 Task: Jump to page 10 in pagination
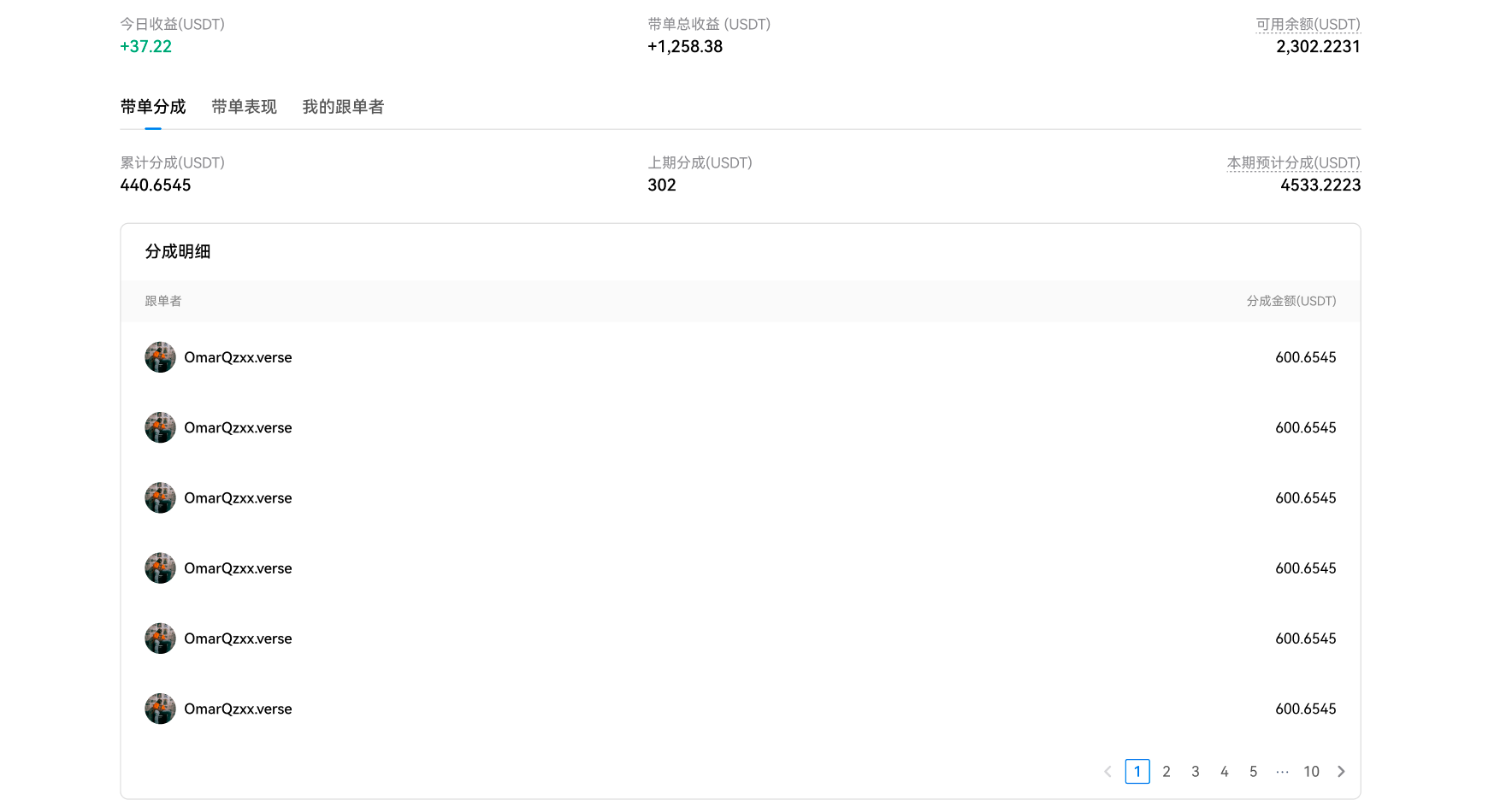[1311, 772]
